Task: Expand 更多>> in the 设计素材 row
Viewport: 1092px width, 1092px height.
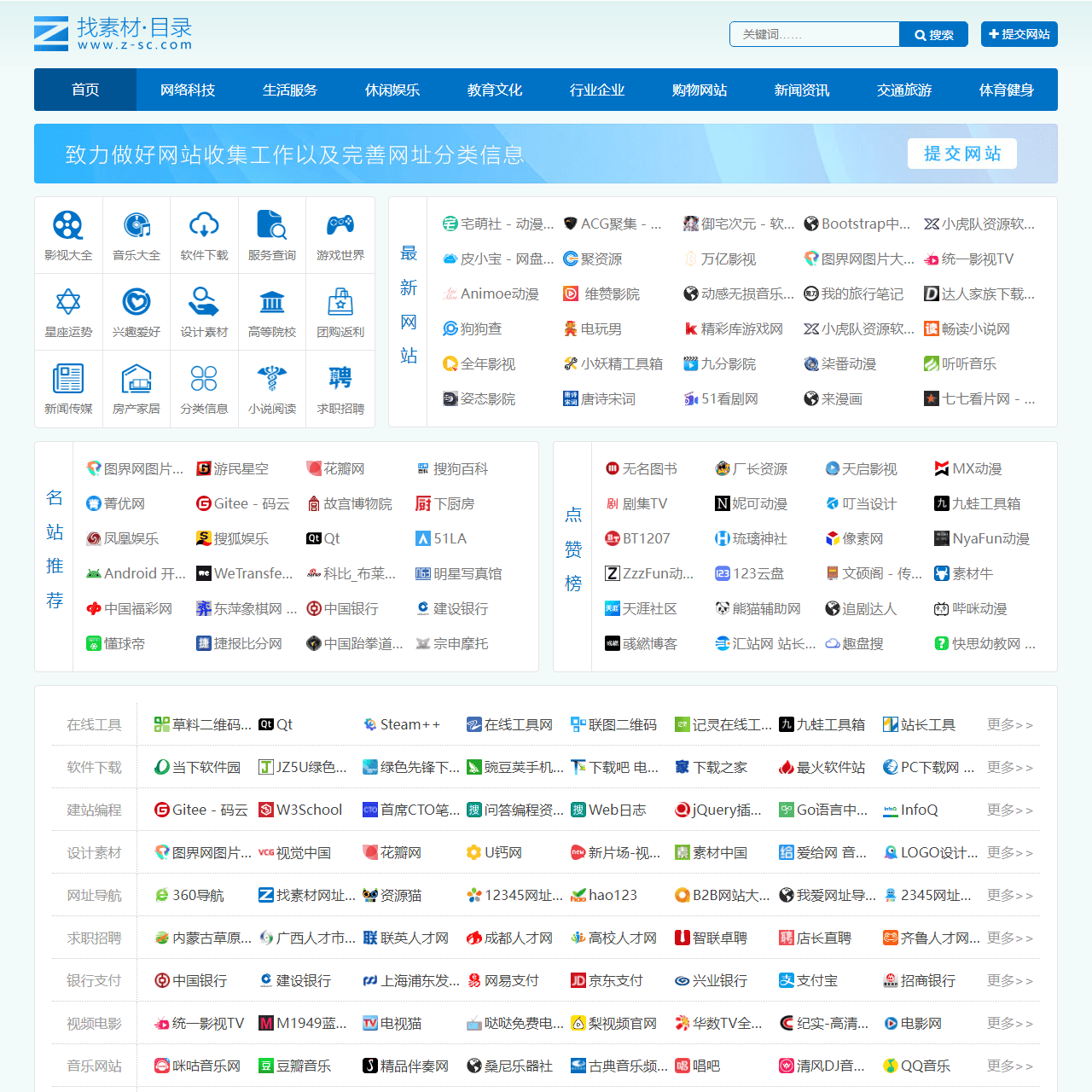Action: click(1010, 852)
